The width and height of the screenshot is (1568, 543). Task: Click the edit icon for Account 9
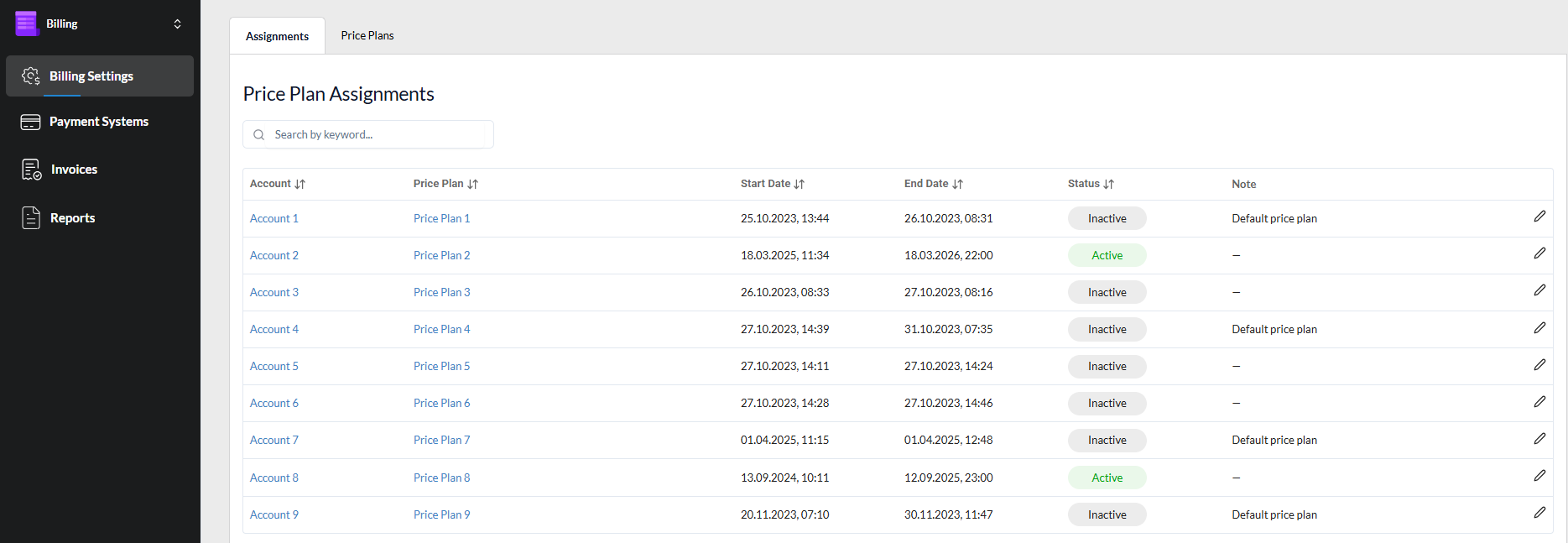[1539, 513]
